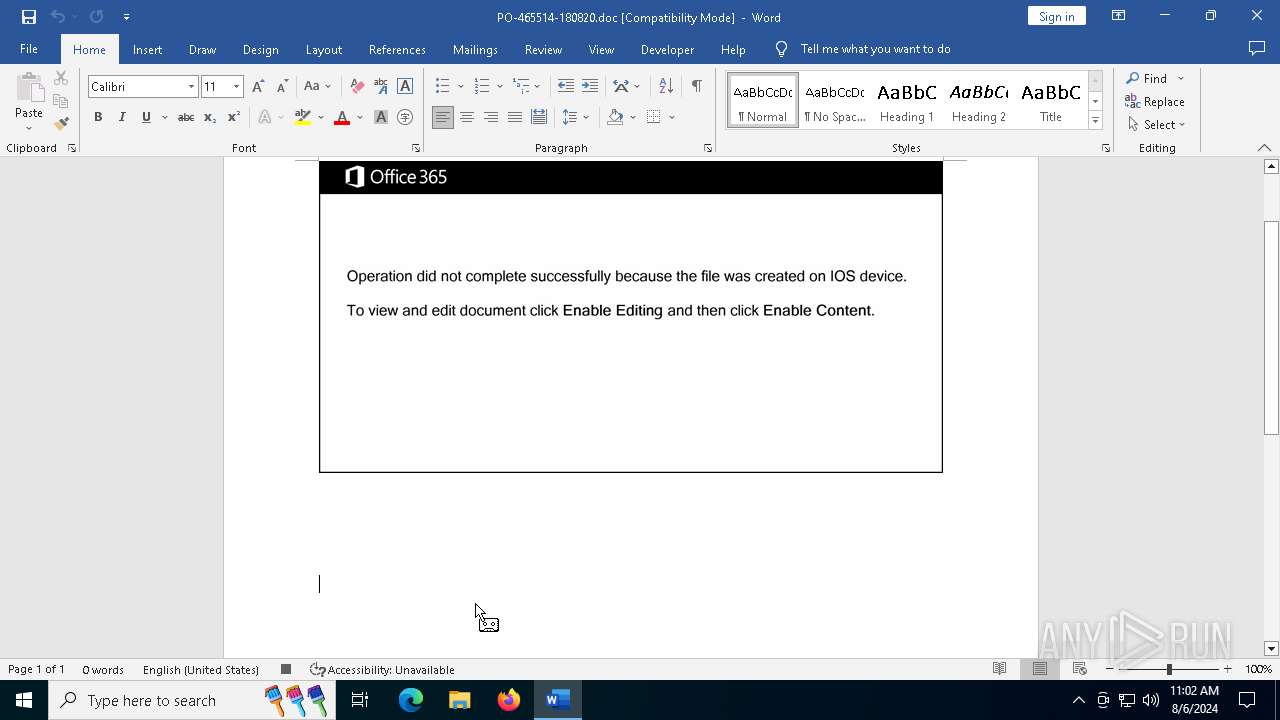Justify the paragraph text
Image resolution: width=1280 pixels, height=720 pixels.
coord(515,117)
